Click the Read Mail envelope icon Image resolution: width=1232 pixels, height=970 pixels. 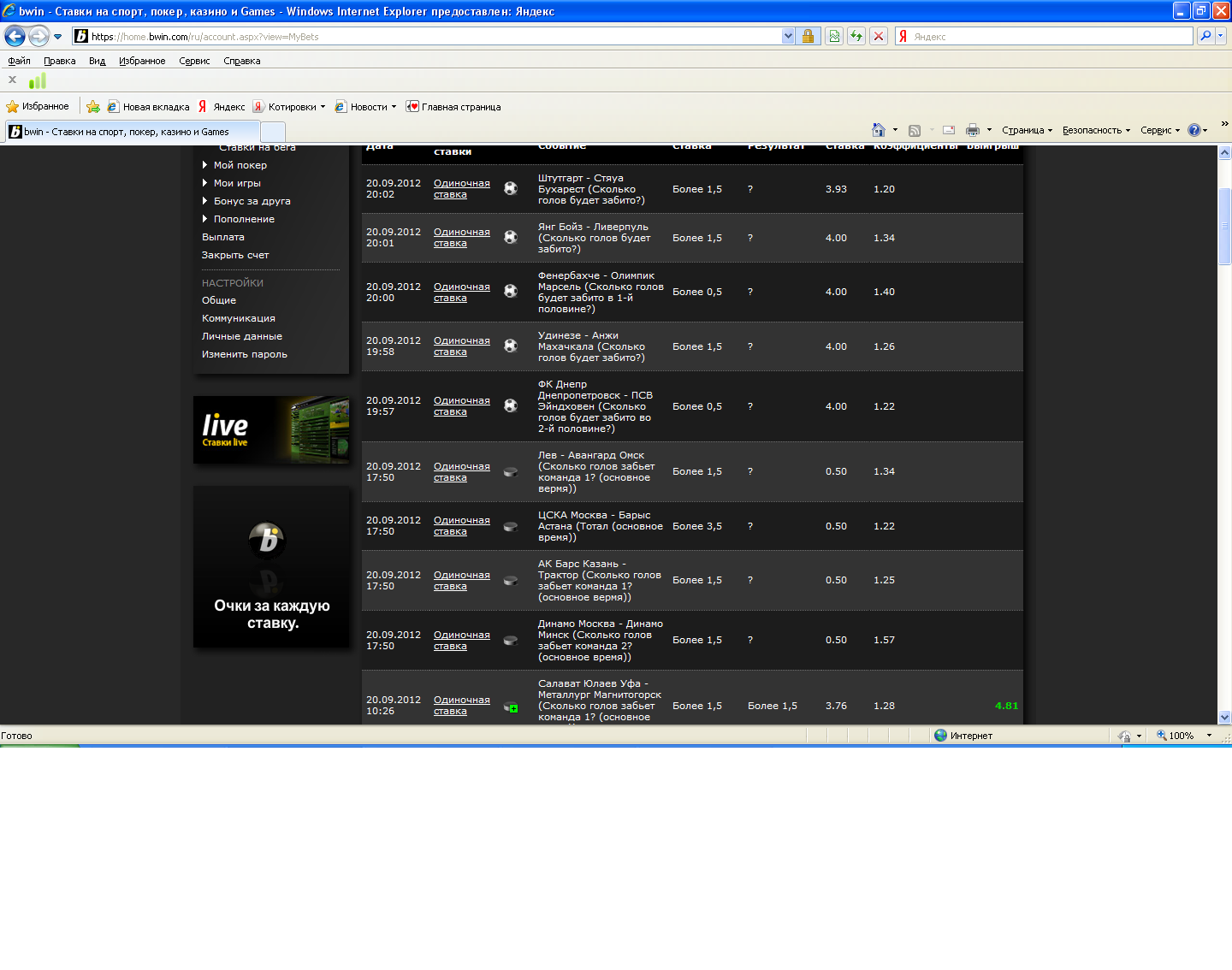(949, 130)
